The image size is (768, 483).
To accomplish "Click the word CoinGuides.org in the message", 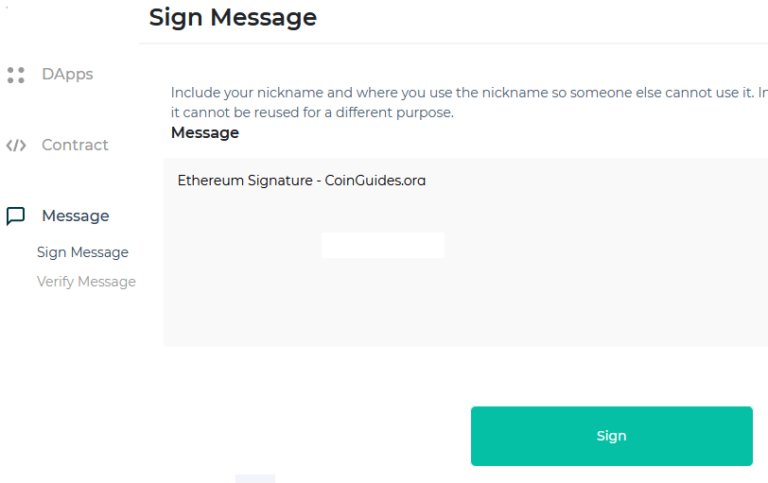I will tap(375, 181).
